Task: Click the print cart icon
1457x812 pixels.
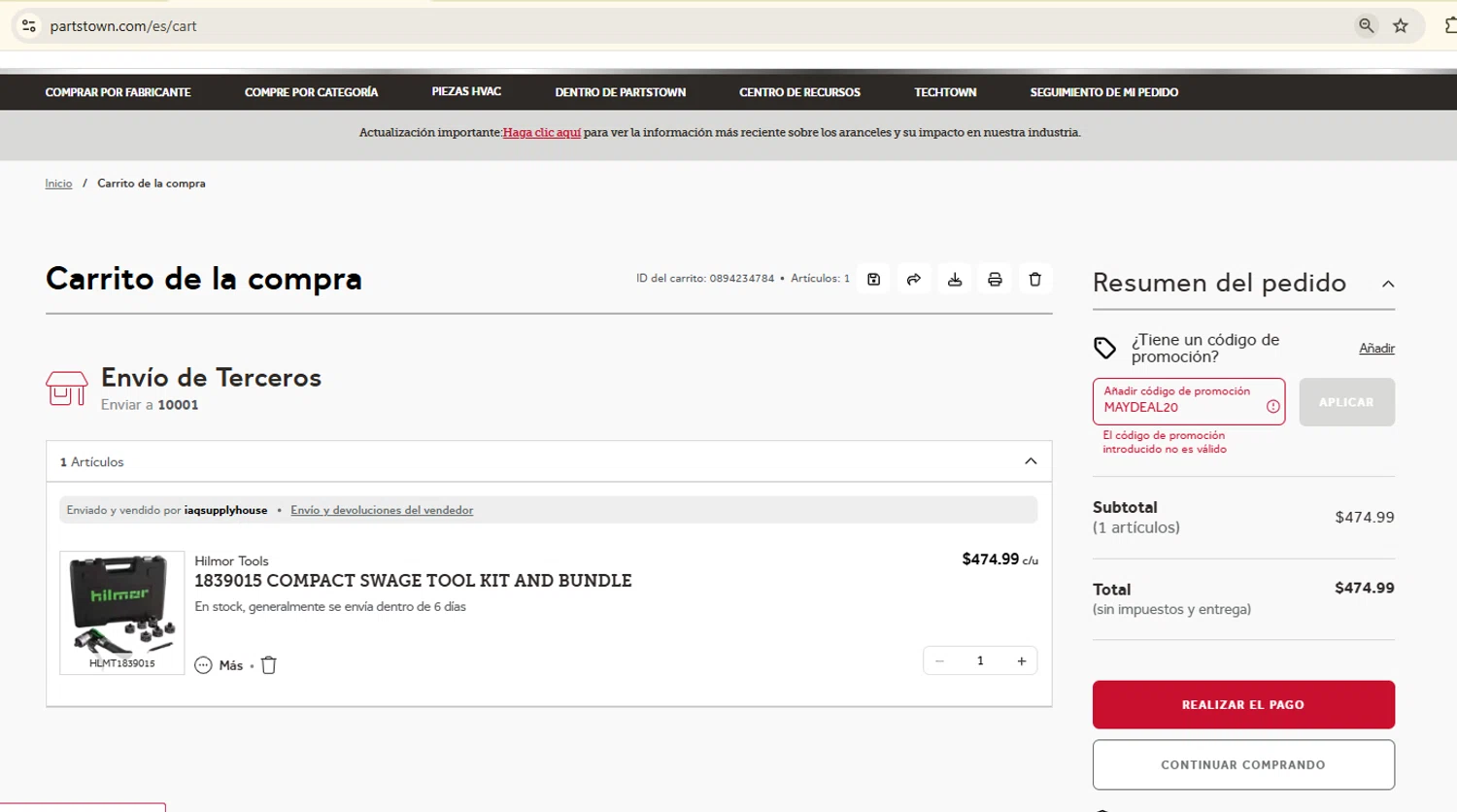Action: coord(995,280)
